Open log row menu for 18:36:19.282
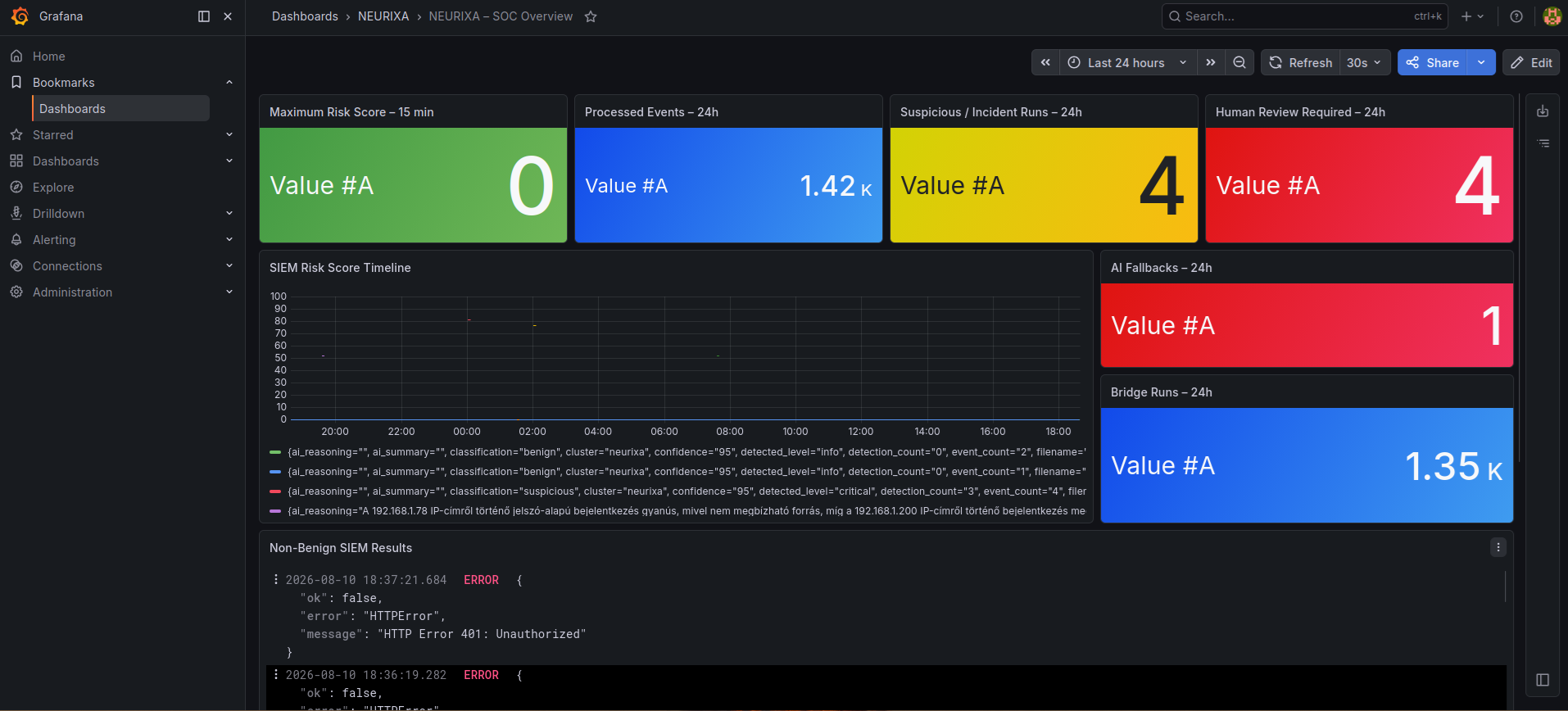 coord(276,674)
